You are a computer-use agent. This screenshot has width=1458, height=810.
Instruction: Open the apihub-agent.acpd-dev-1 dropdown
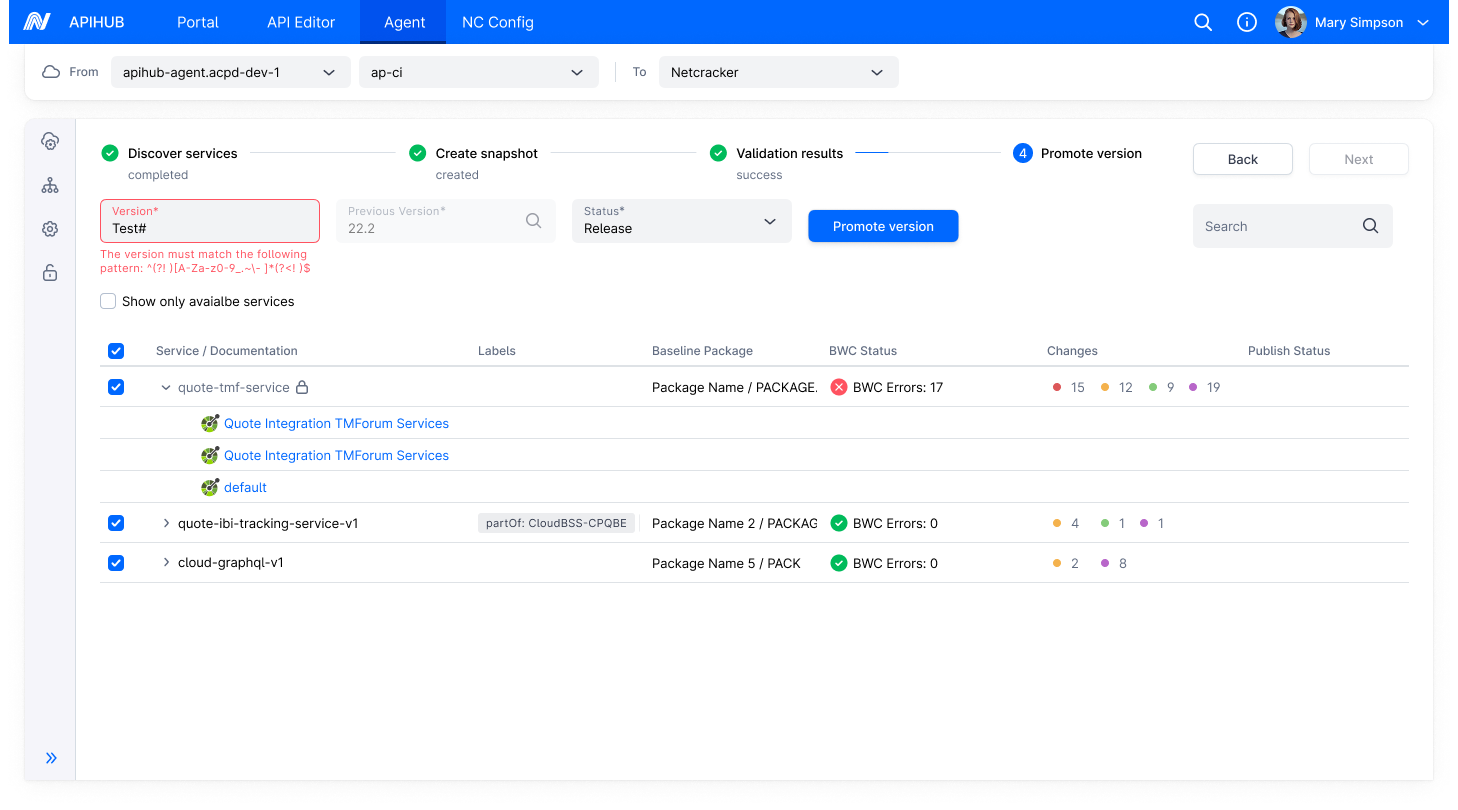point(231,72)
